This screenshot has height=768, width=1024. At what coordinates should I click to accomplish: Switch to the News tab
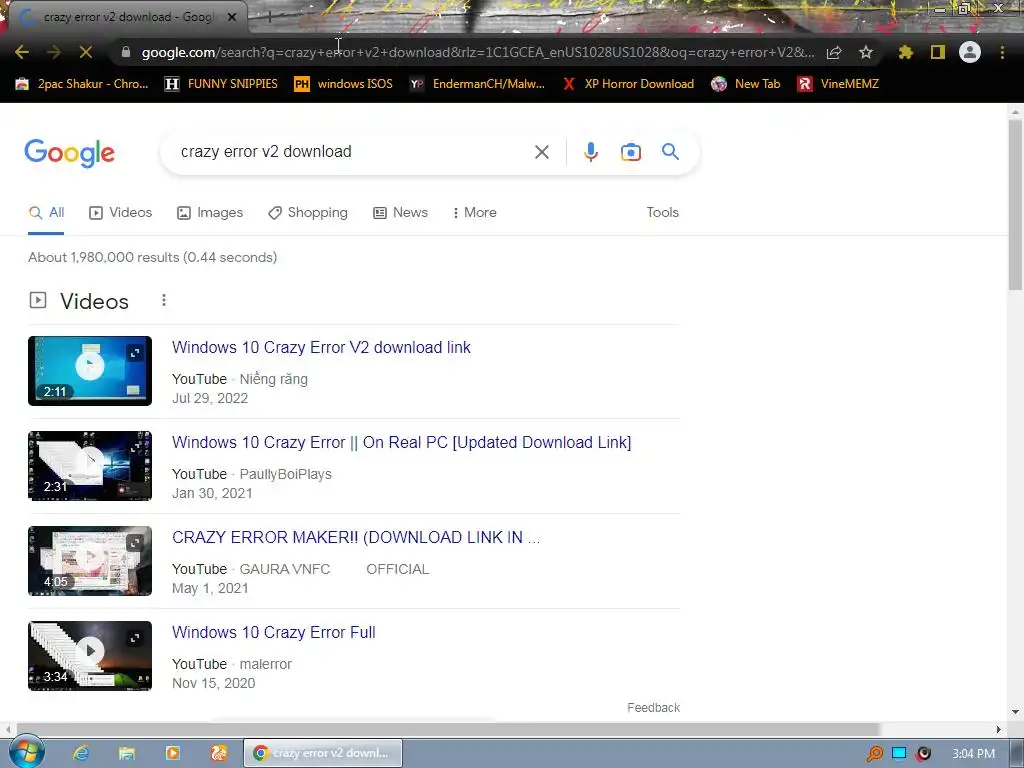(x=400, y=213)
